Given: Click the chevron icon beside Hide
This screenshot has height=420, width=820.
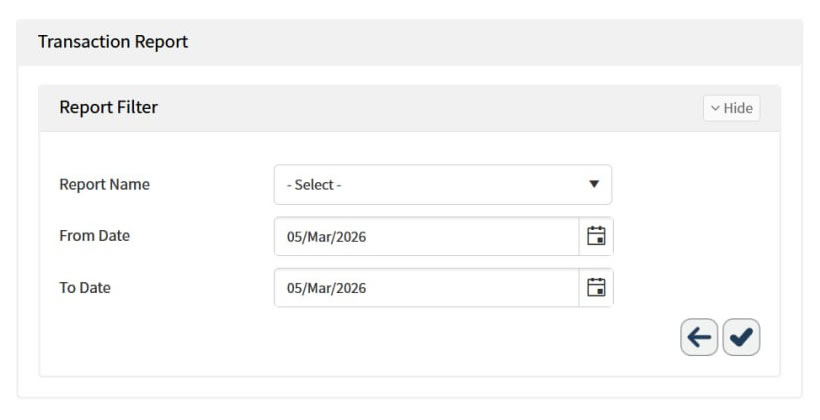Looking at the screenshot, I should coord(715,108).
